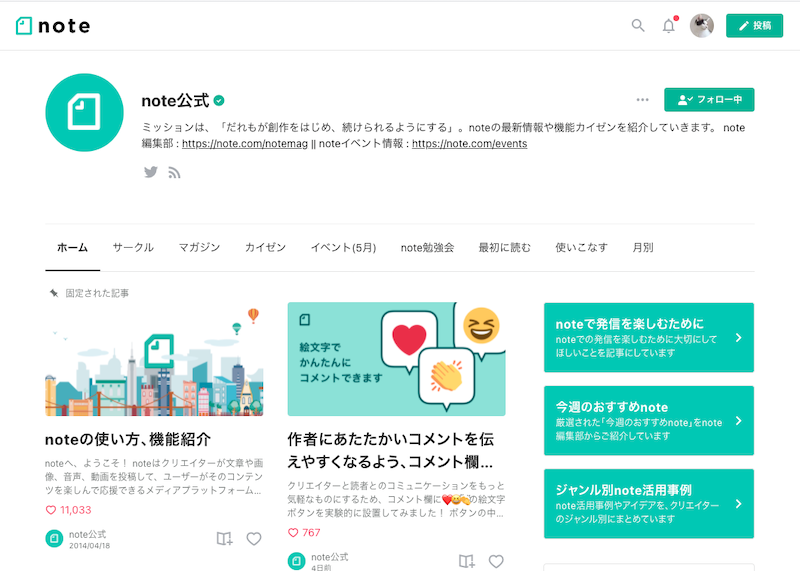Open article 作者にあたたかいコメントを伝えやすく
This screenshot has width=800, height=571.
[x=391, y=450]
